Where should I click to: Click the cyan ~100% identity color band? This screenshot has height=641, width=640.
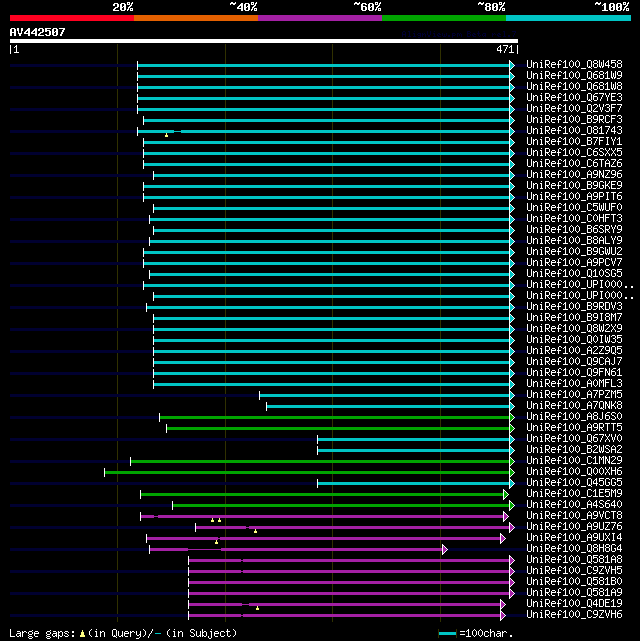tap(568, 18)
